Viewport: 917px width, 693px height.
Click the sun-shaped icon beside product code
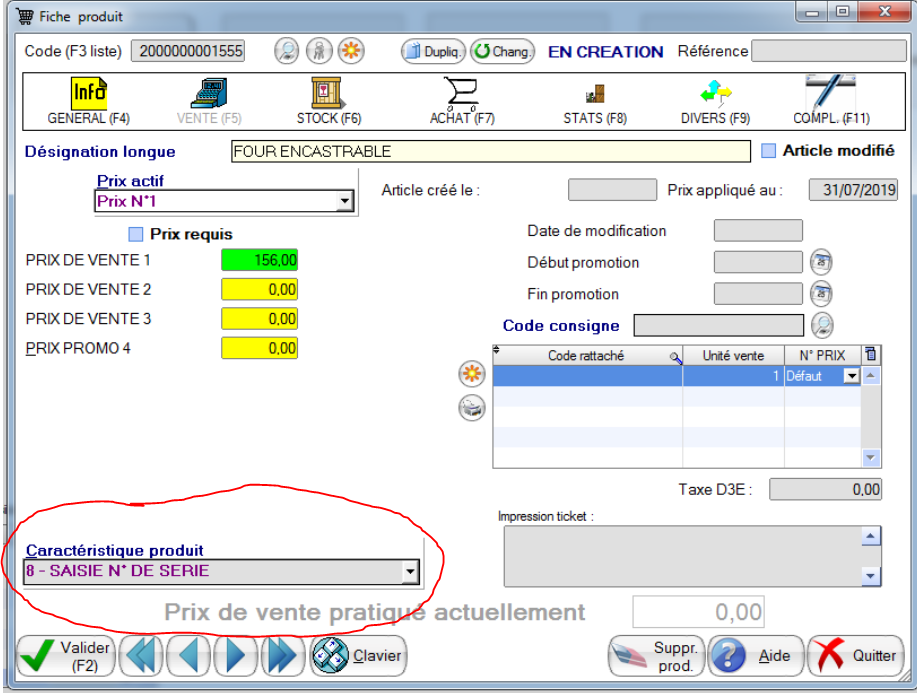(x=350, y=51)
